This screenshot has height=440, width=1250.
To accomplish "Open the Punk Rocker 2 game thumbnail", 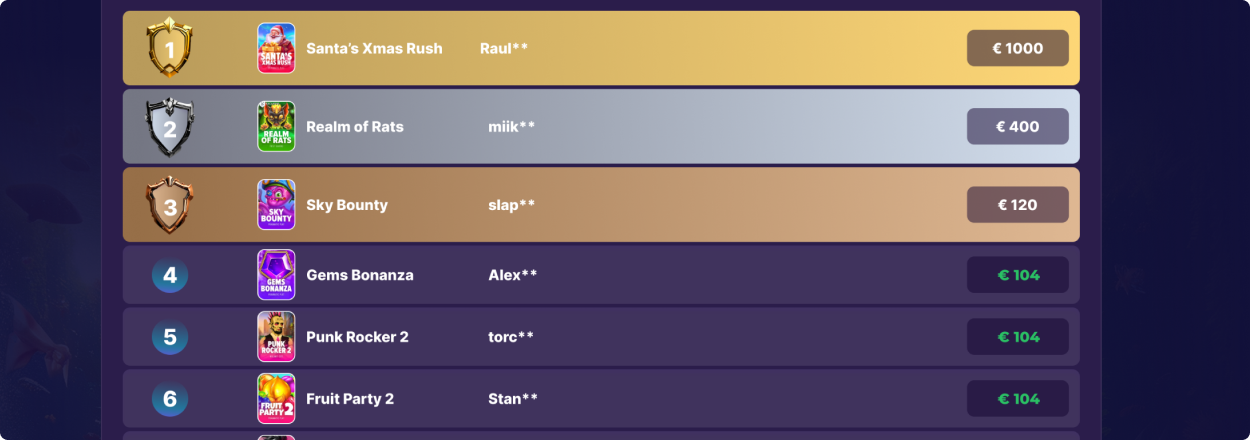I will 276,337.
